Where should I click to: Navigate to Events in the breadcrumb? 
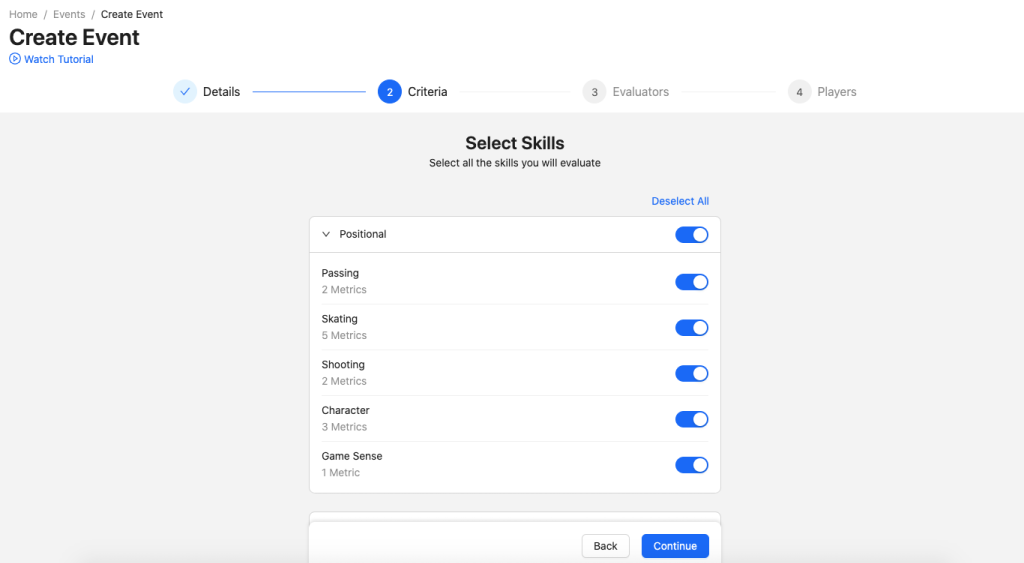coord(69,15)
